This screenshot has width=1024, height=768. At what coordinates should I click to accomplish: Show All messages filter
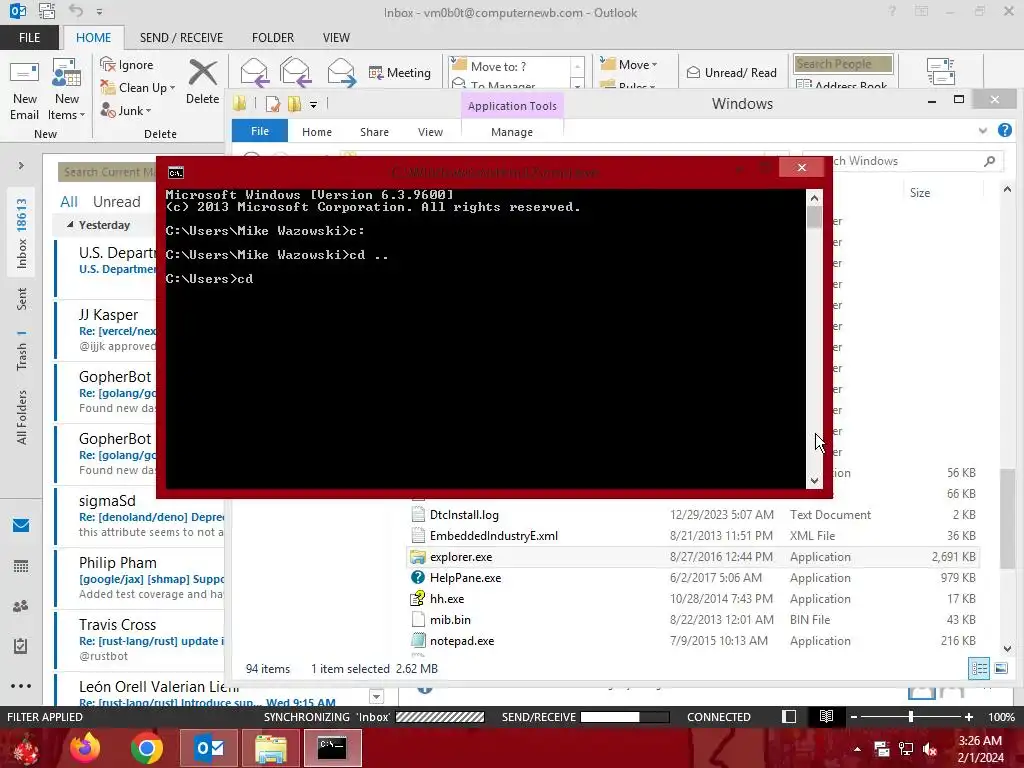pos(69,202)
